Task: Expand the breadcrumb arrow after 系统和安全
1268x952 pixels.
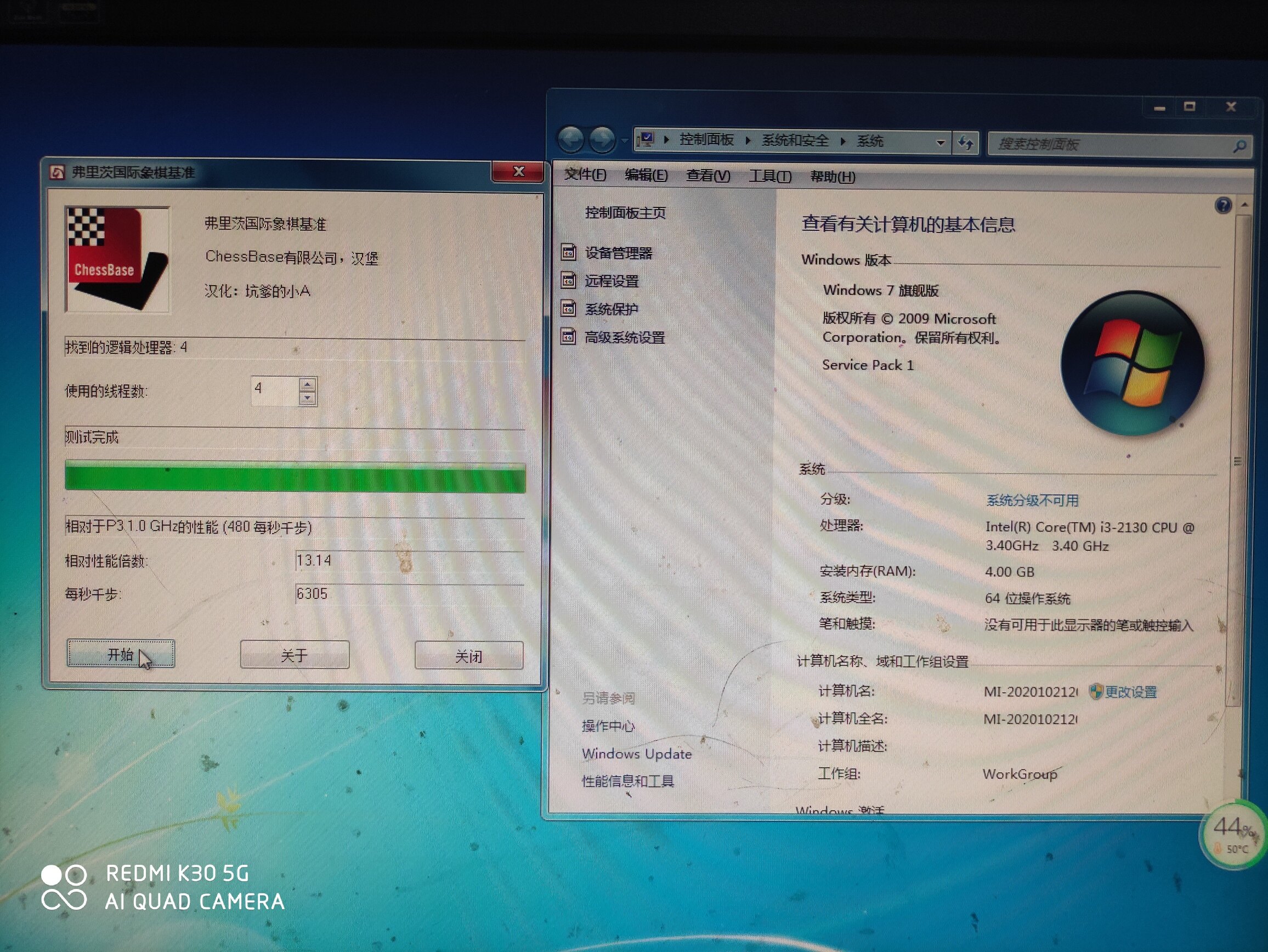Action: tap(842, 141)
